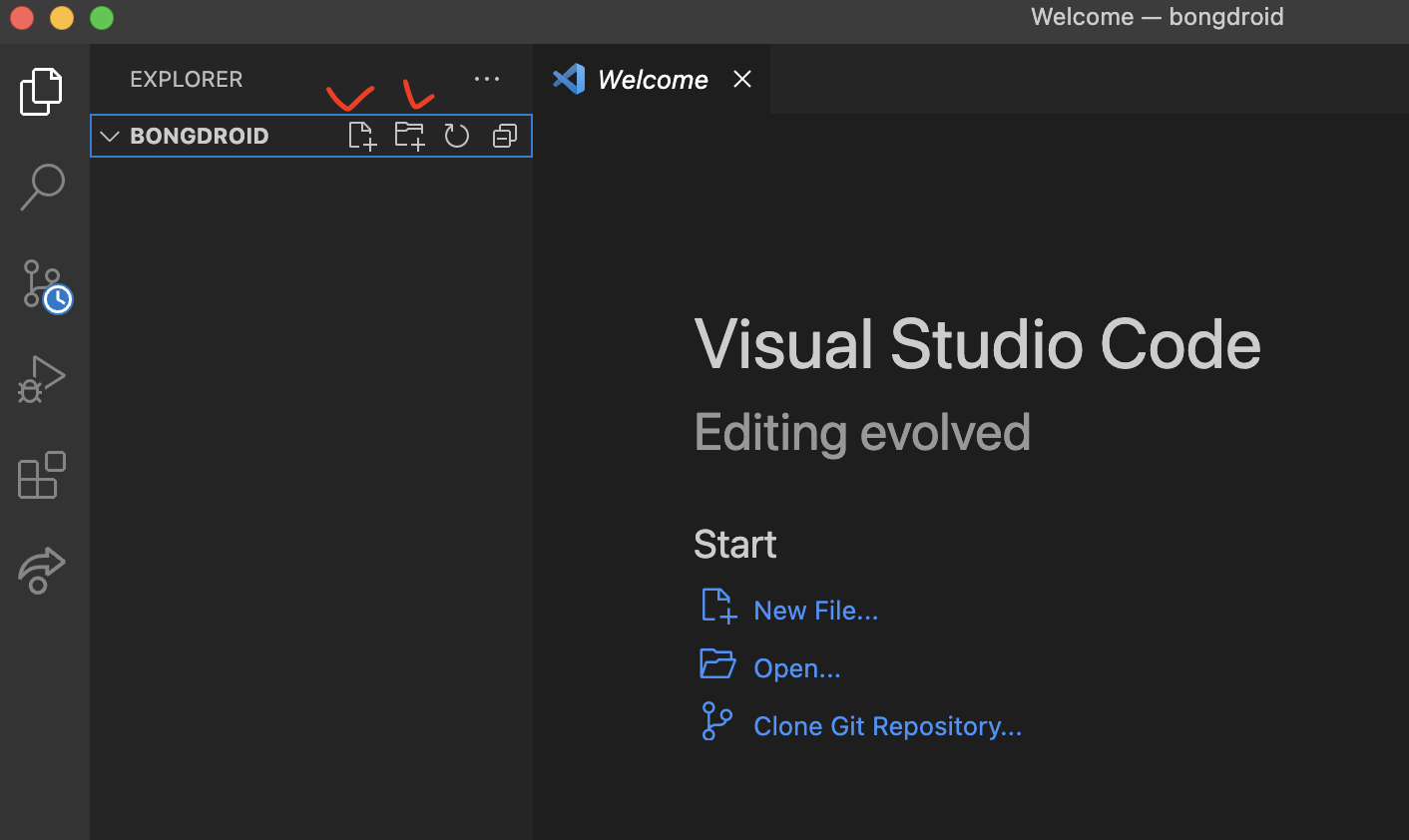The width and height of the screenshot is (1409, 840).
Task: Open the Explorer view in activity bar
Action: pyautogui.click(x=41, y=92)
